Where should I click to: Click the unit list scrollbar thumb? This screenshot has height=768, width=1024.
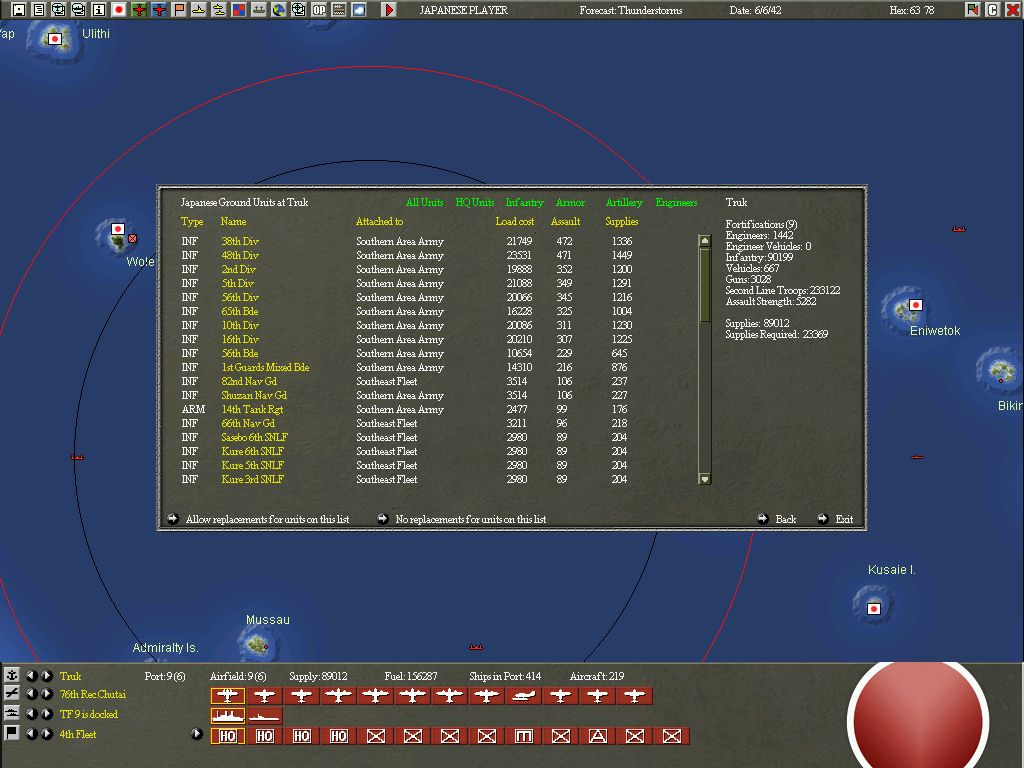pos(705,285)
